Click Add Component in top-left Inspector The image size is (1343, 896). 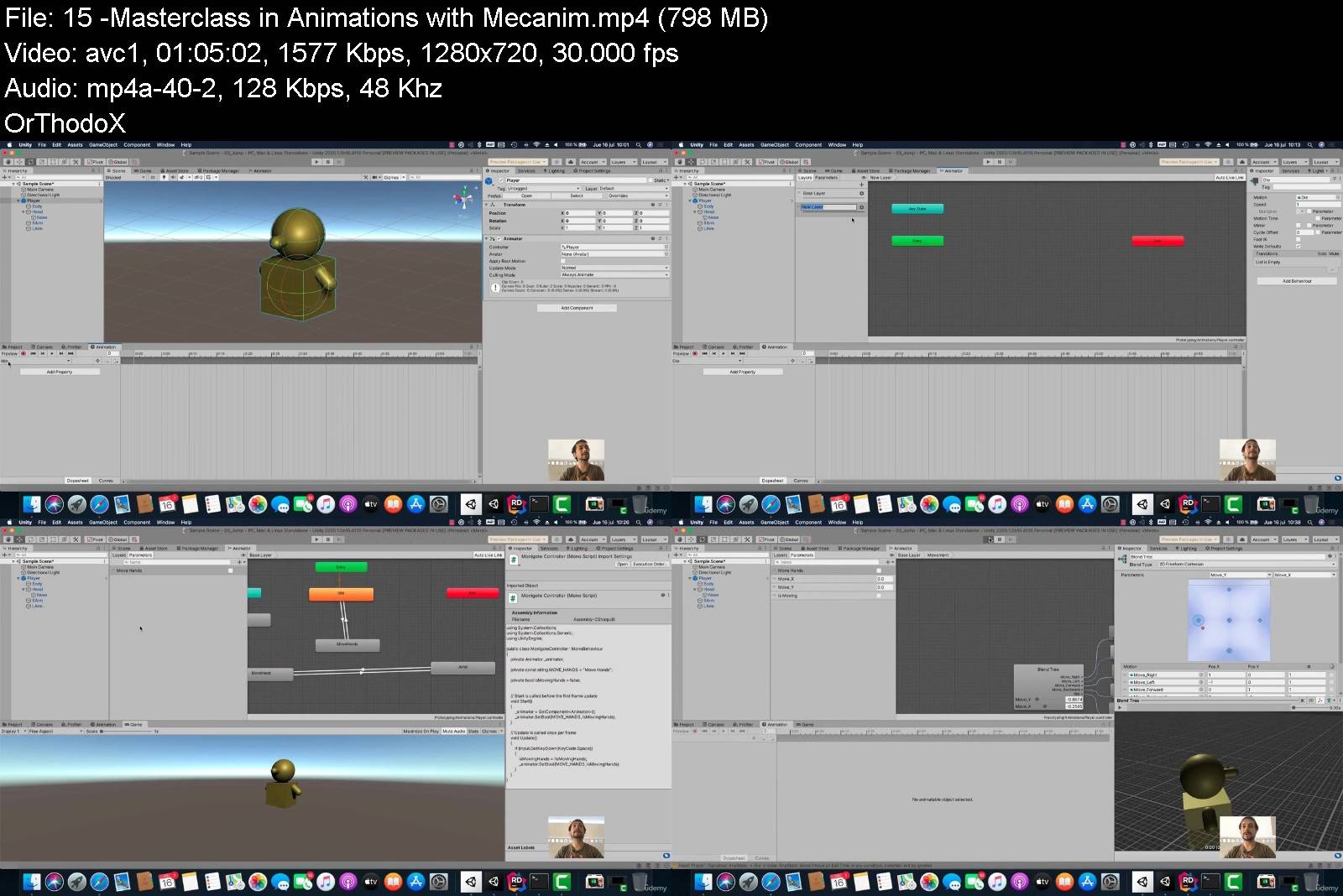click(577, 308)
